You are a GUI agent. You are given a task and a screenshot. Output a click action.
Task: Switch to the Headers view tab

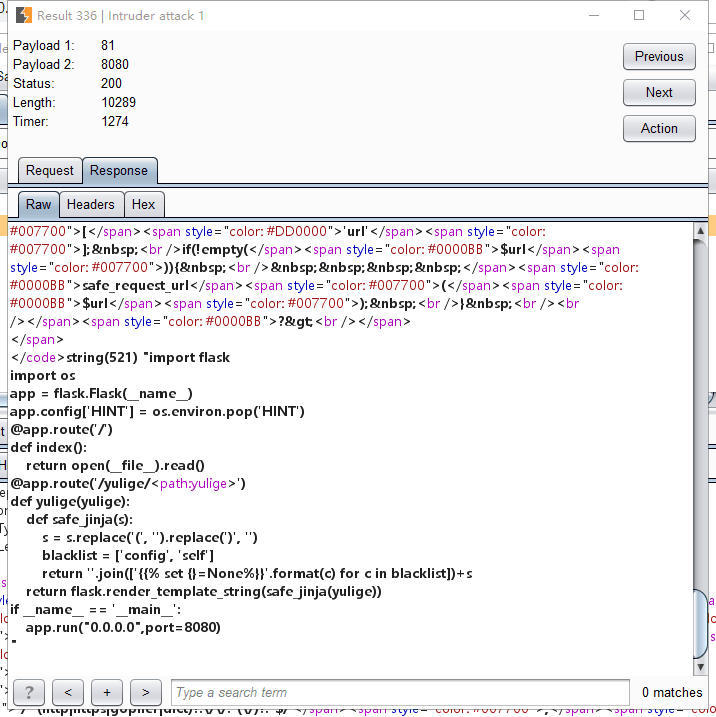[90, 204]
